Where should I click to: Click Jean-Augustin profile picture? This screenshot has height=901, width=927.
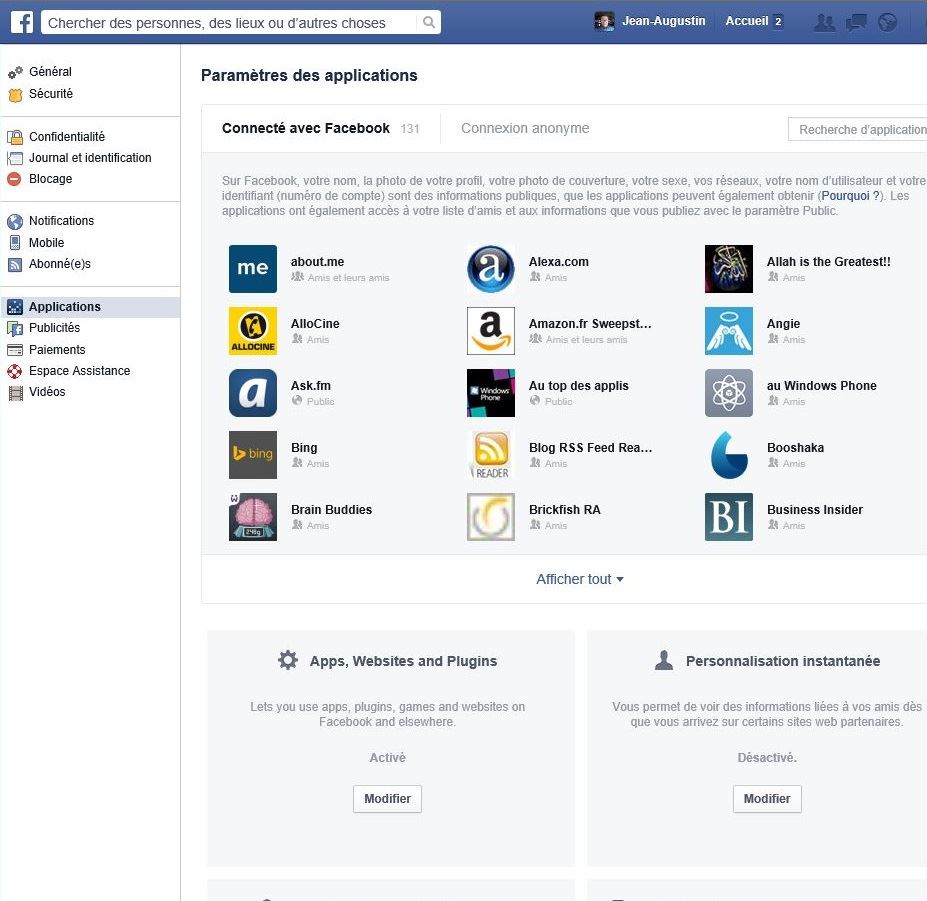(604, 21)
